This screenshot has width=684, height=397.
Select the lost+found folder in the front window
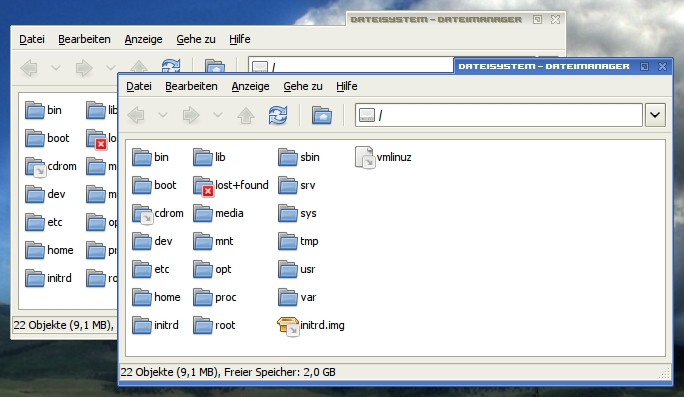(231, 185)
